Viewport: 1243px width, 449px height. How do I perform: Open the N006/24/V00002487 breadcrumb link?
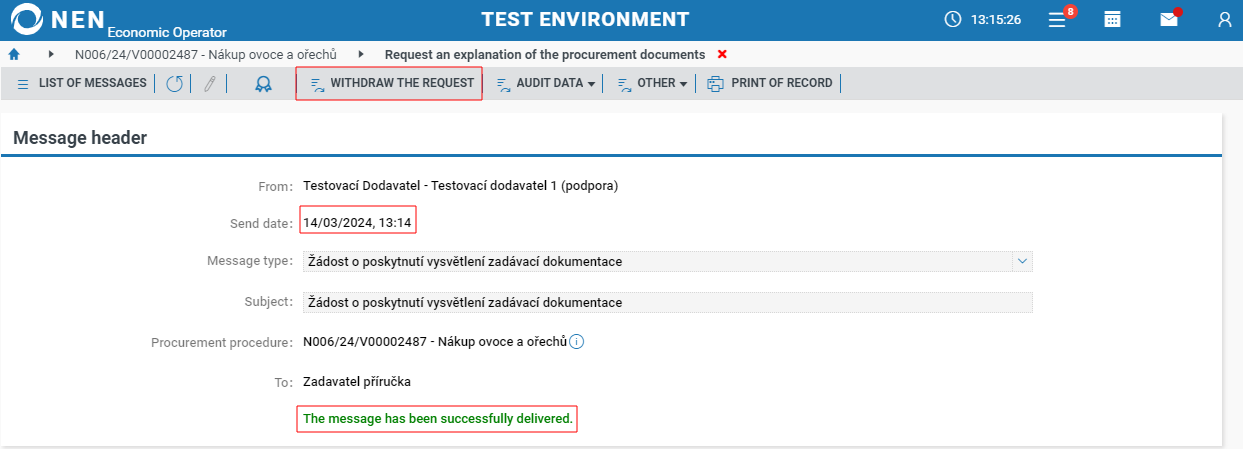click(205, 54)
